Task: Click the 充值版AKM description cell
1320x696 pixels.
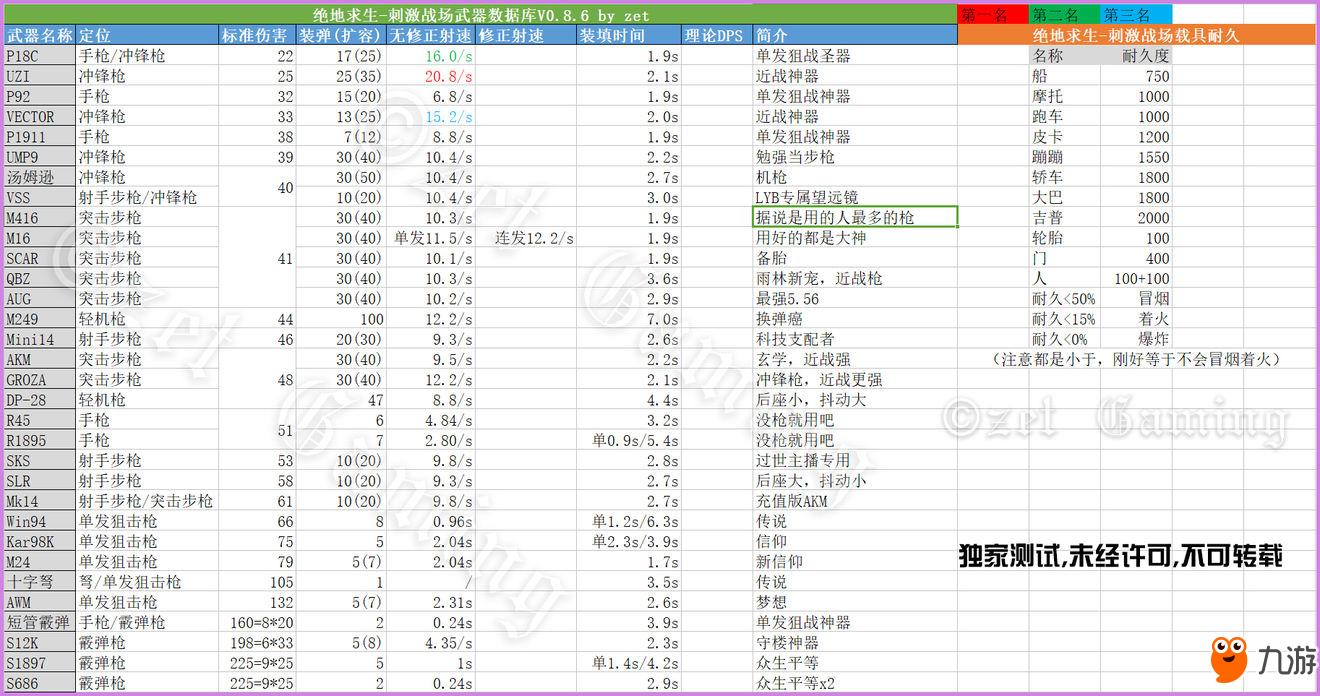Action: pos(855,501)
